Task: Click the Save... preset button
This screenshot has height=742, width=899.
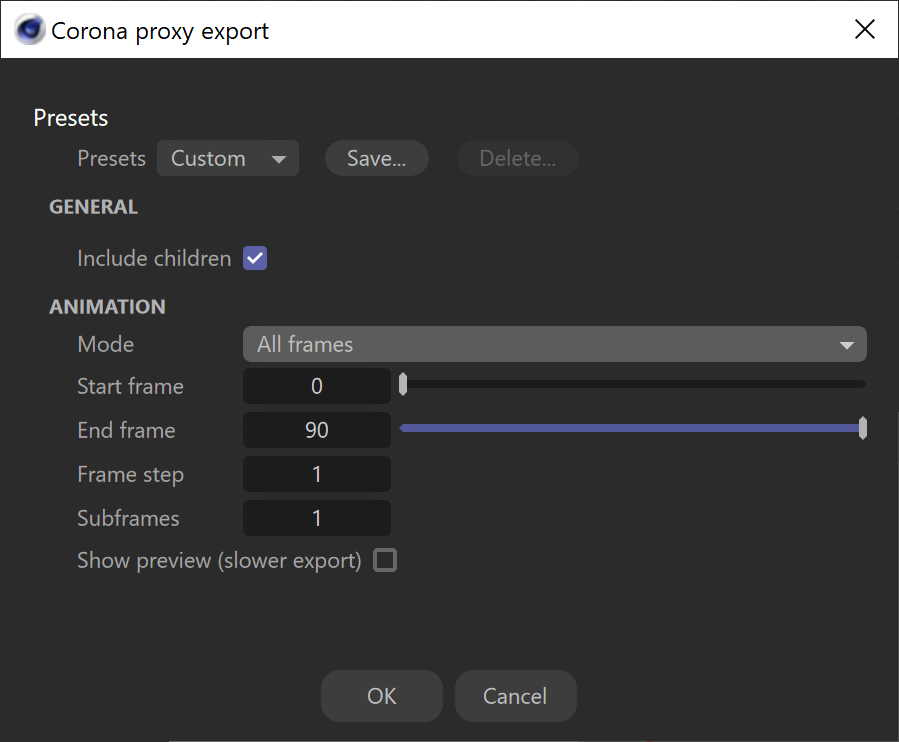Action: click(x=377, y=158)
